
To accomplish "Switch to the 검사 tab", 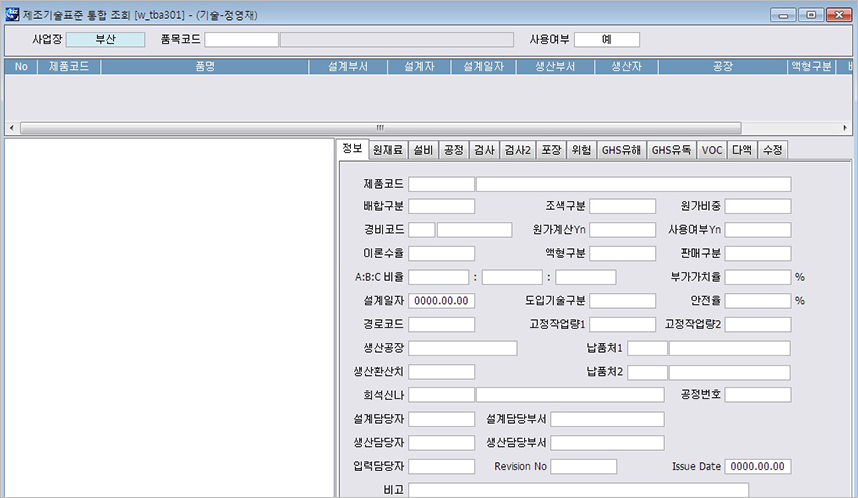I will coord(484,150).
